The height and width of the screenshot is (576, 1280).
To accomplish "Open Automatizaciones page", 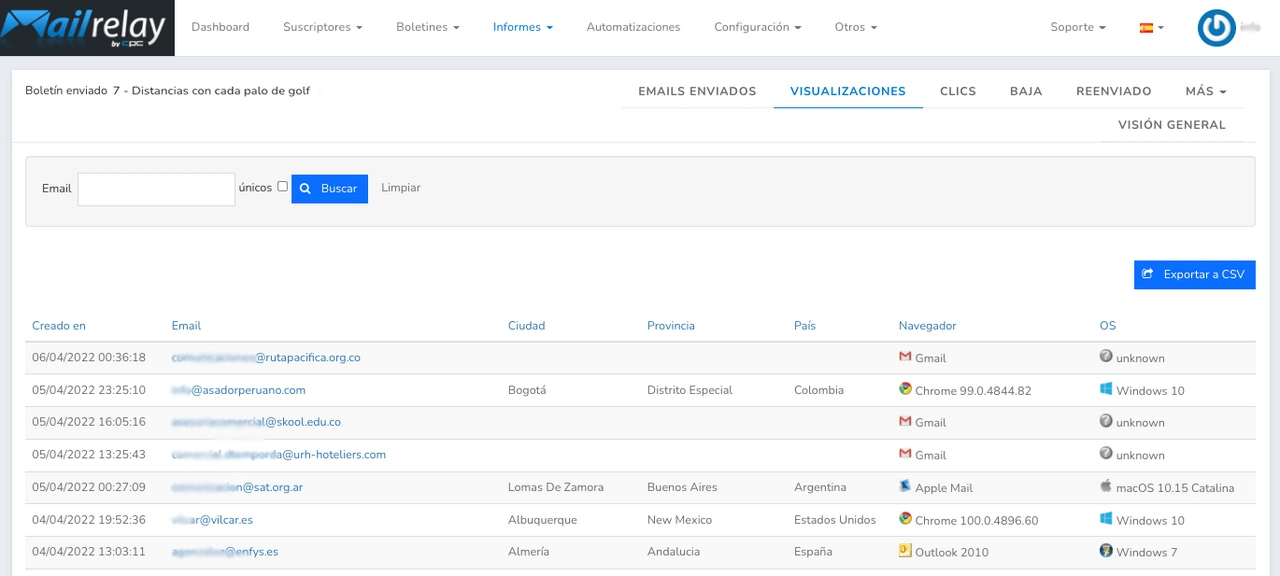I will (x=633, y=27).
